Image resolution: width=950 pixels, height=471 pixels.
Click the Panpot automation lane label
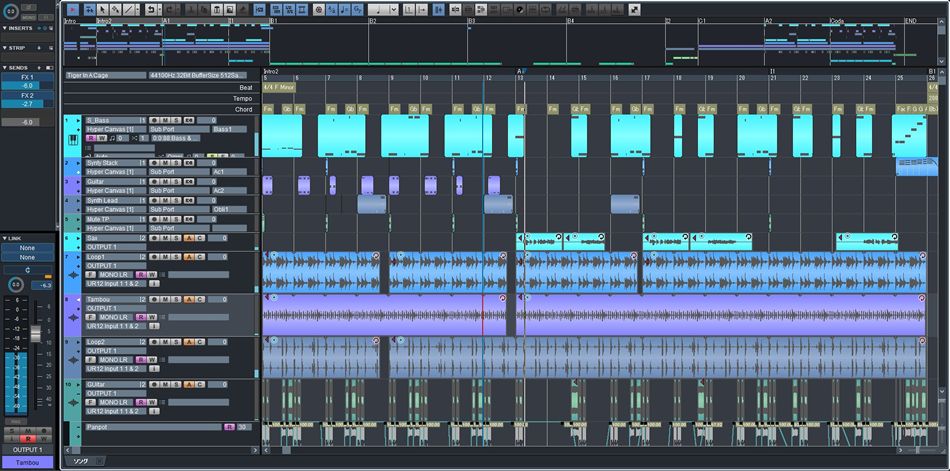154,427
